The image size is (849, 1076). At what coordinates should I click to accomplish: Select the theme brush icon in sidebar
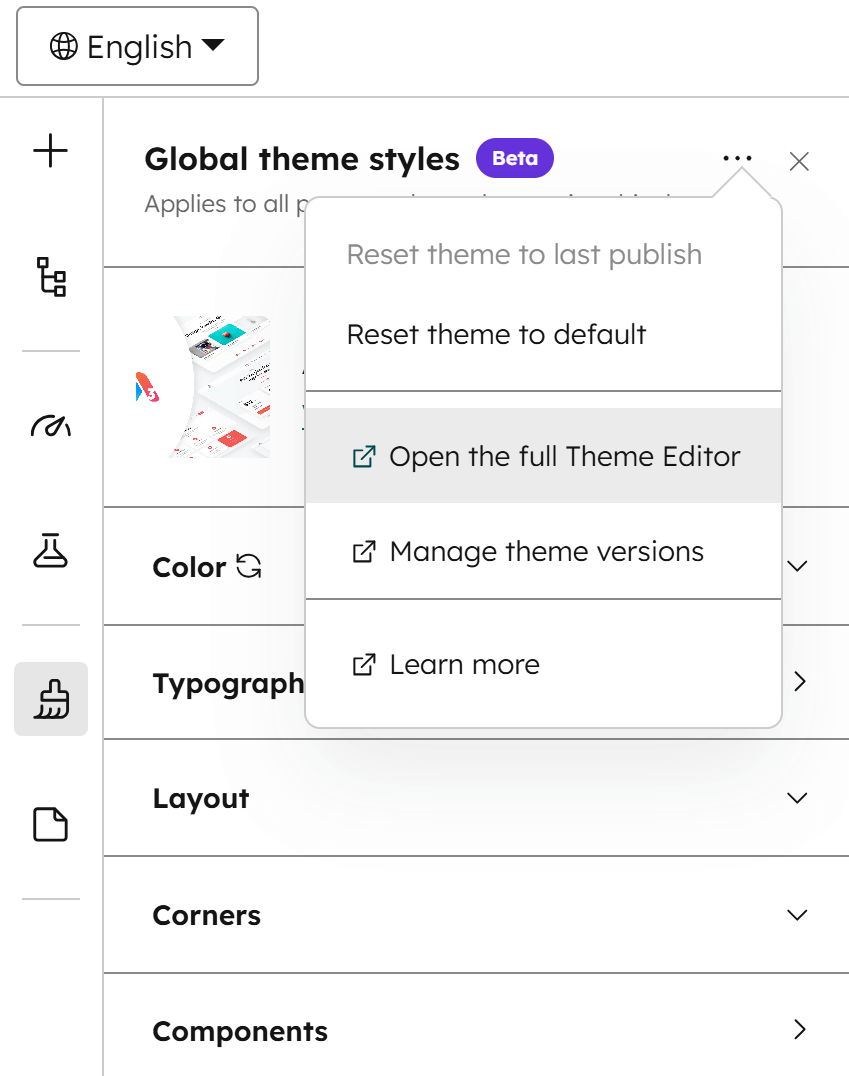click(50, 698)
